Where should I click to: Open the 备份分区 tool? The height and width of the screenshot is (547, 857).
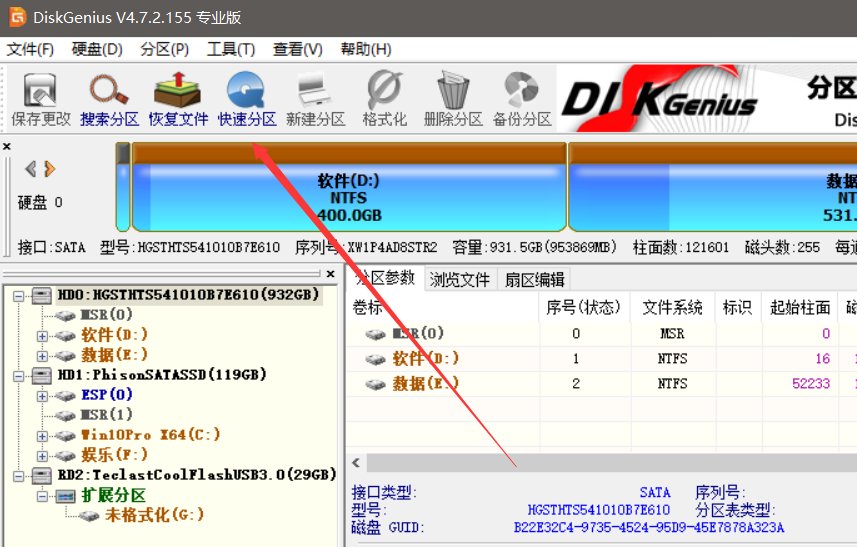[522, 99]
